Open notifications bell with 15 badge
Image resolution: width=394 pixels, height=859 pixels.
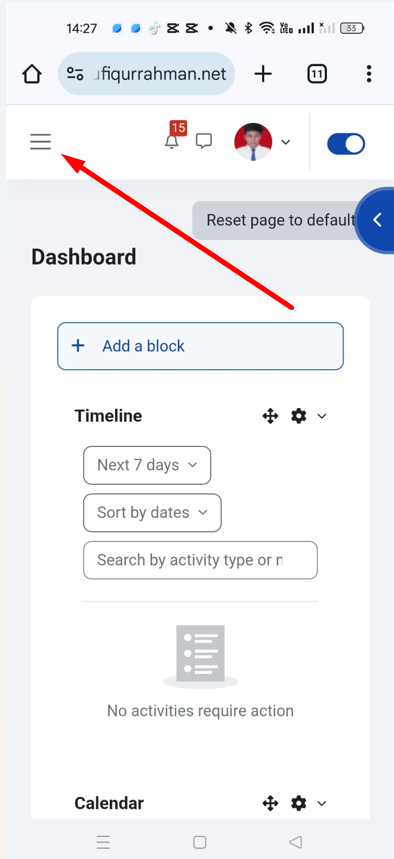pos(174,137)
